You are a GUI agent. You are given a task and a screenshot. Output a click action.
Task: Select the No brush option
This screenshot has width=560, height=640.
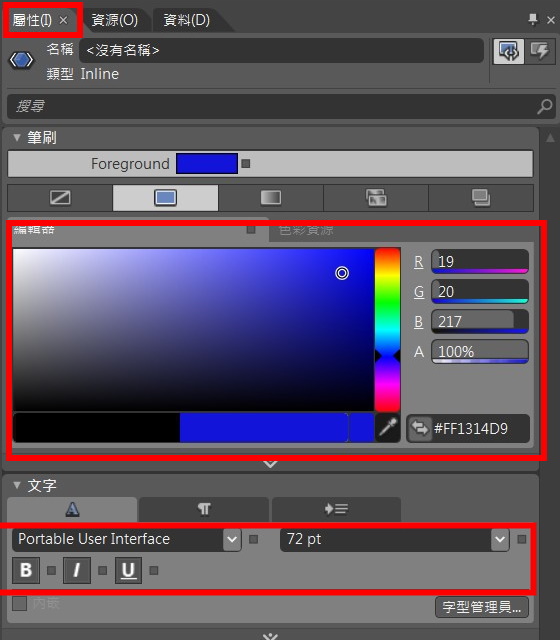coord(60,198)
